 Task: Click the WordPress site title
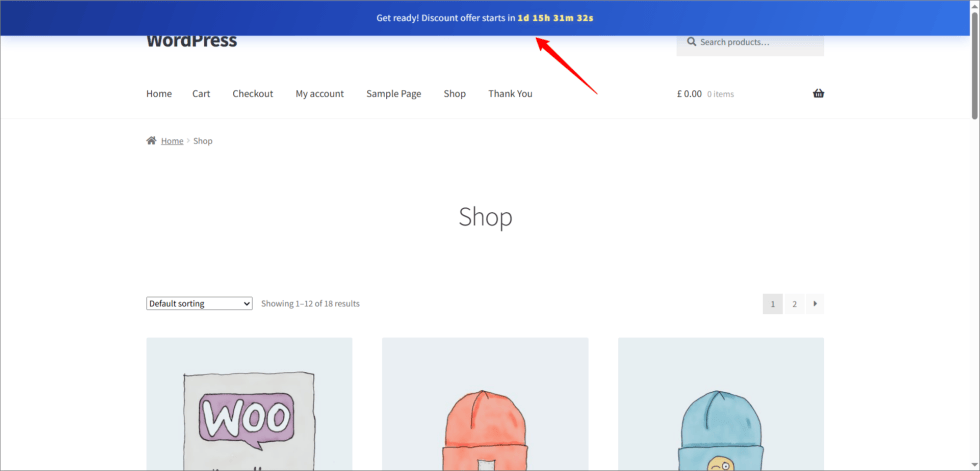coord(191,42)
